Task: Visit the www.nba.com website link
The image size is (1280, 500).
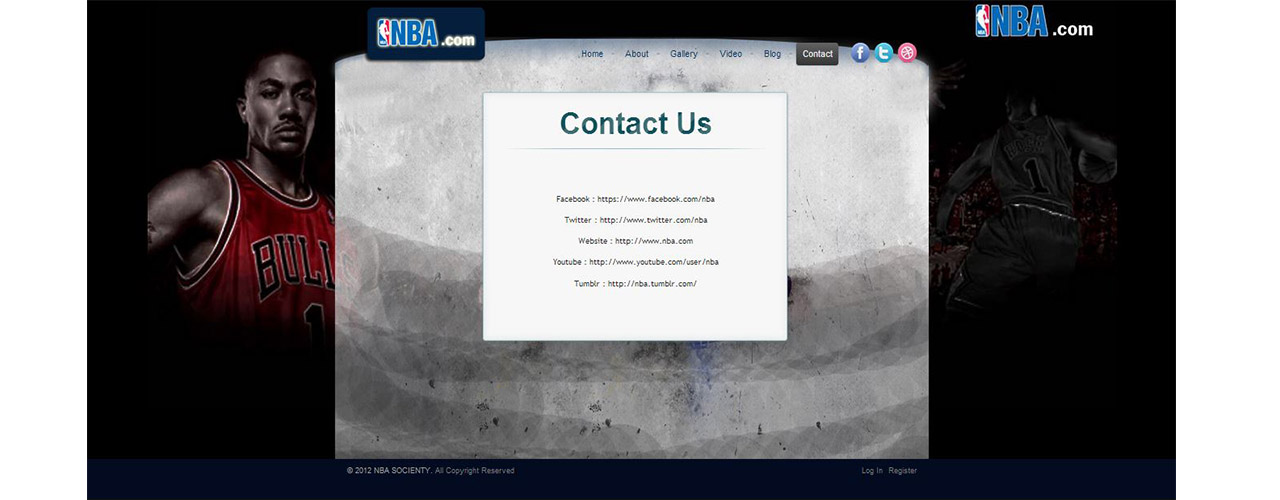Action: pos(654,241)
